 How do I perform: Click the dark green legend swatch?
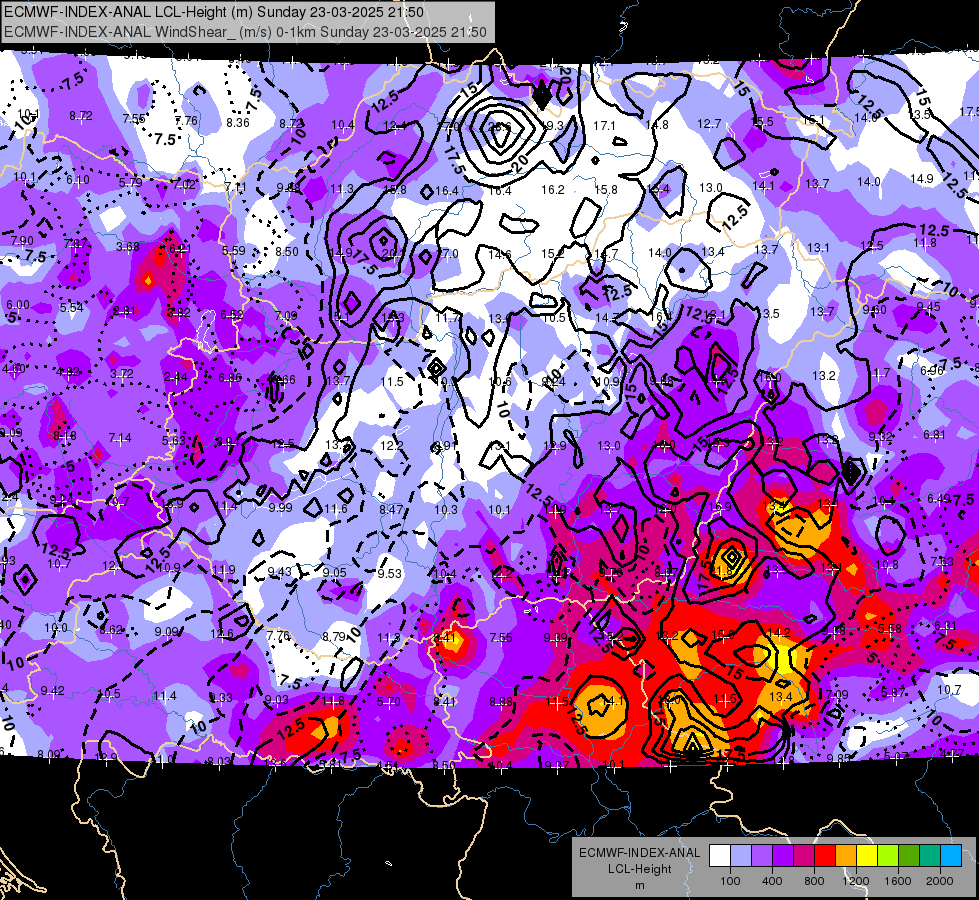click(909, 856)
